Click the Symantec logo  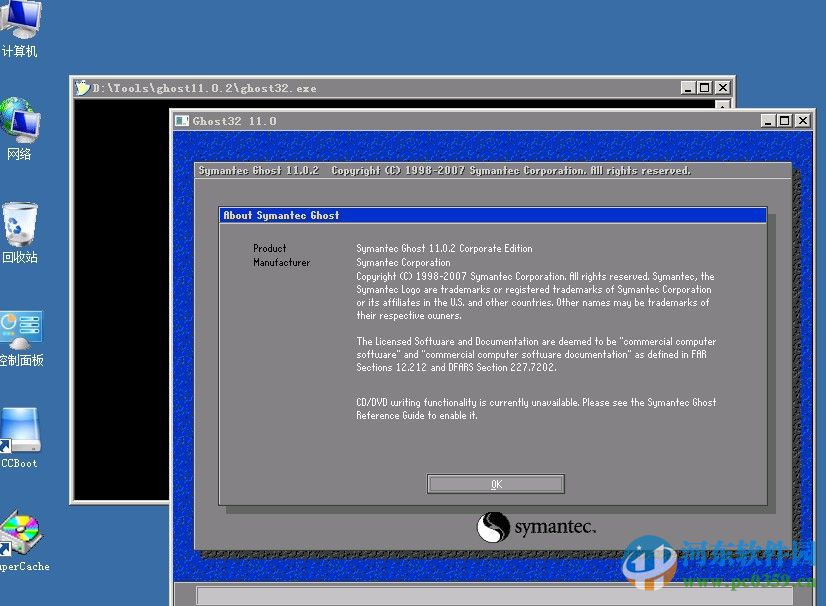tap(536, 526)
